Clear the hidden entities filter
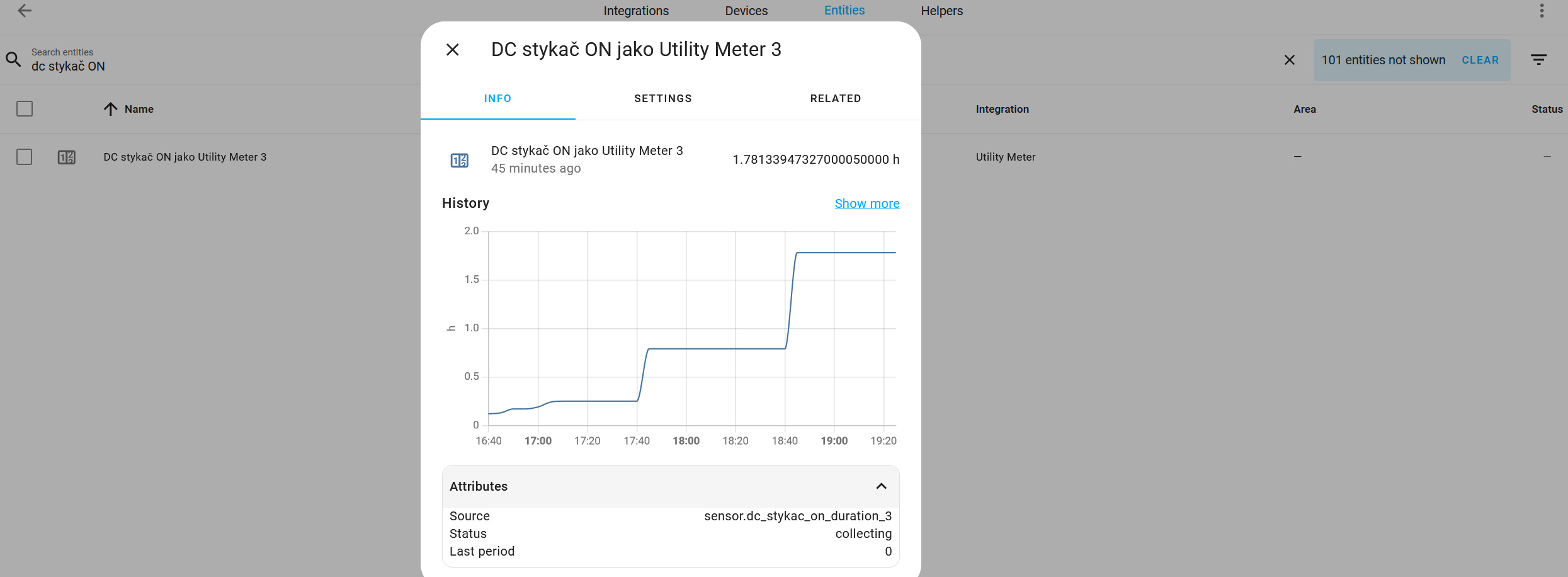 click(x=1480, y=60)
